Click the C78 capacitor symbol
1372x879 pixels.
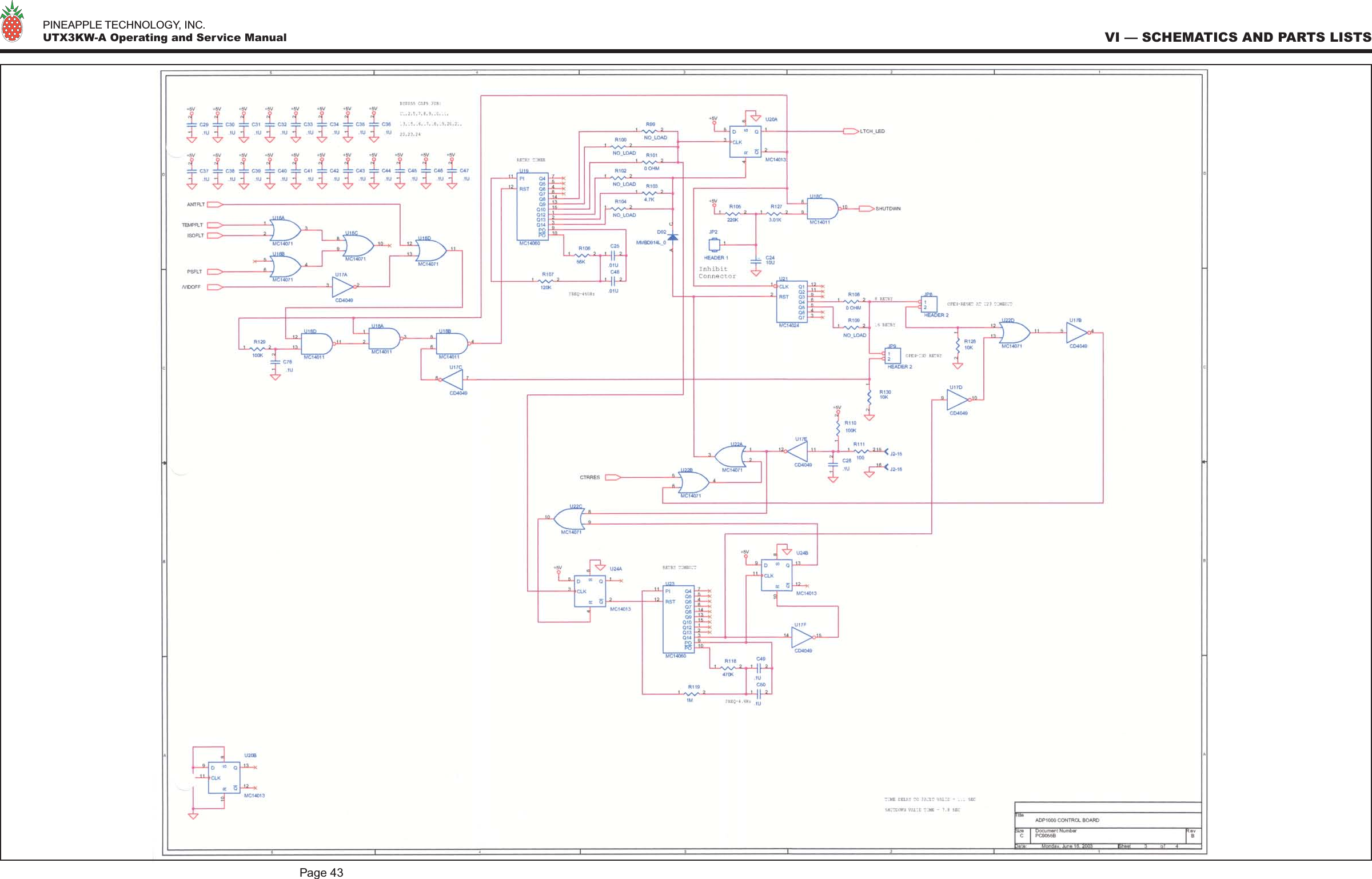(276, 362)
